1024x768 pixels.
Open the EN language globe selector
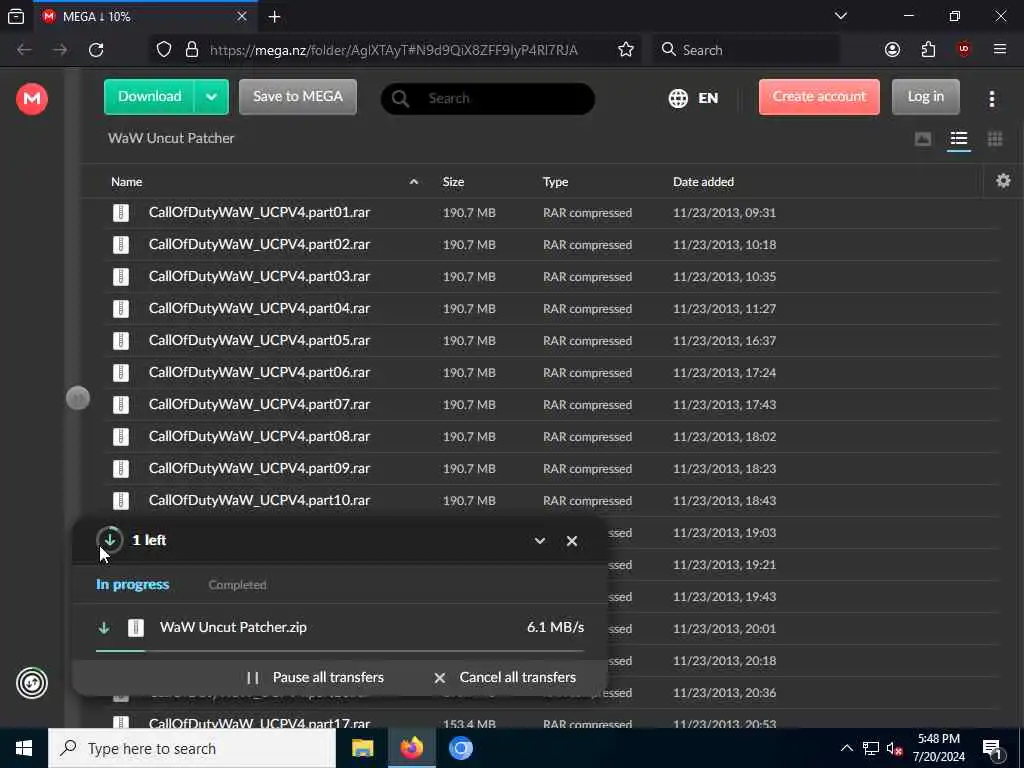(693, 98)
